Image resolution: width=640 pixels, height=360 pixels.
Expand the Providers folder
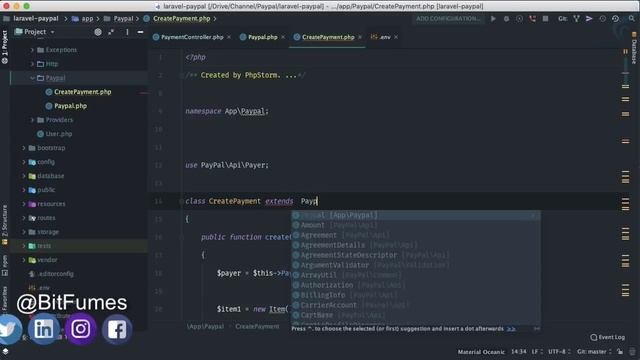coord(32,120)
